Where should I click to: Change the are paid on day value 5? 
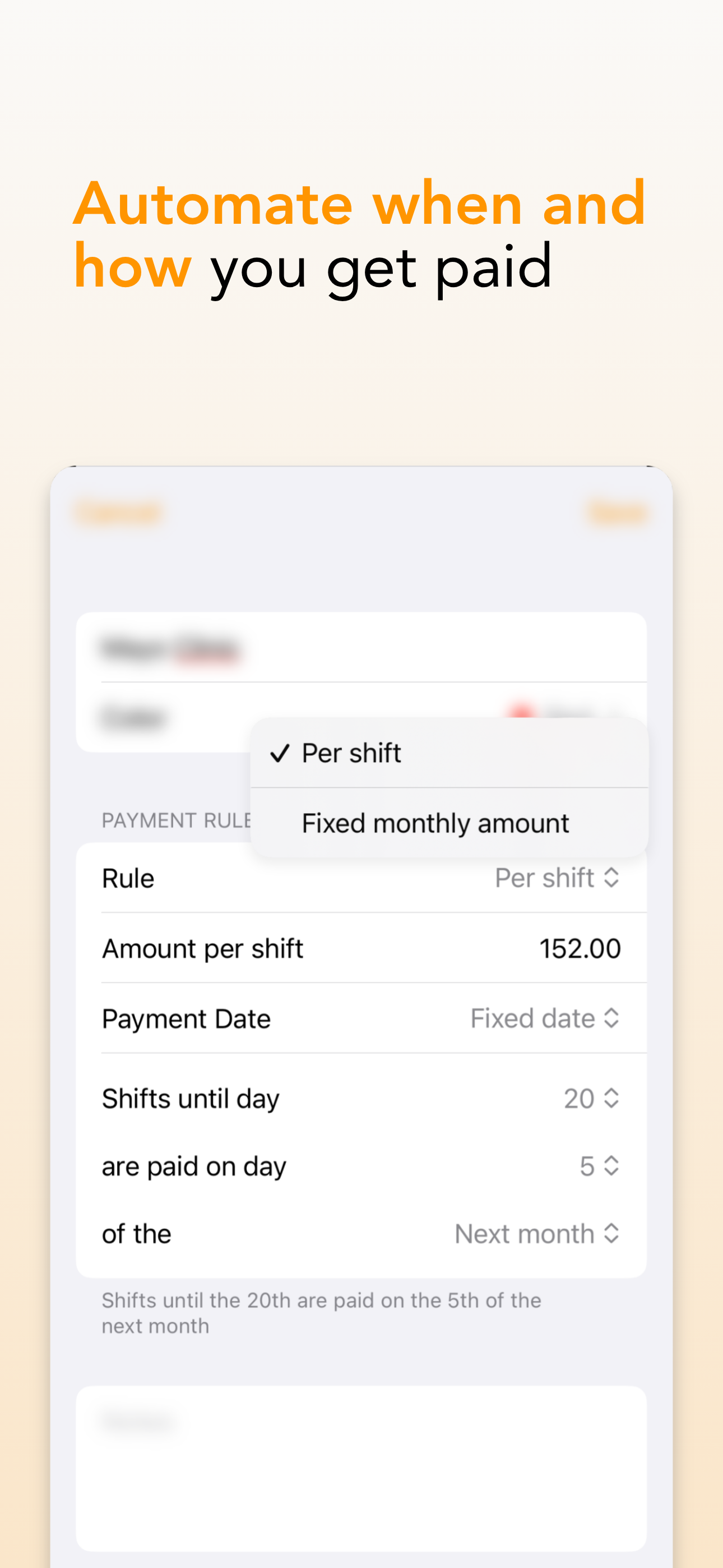599,1166
